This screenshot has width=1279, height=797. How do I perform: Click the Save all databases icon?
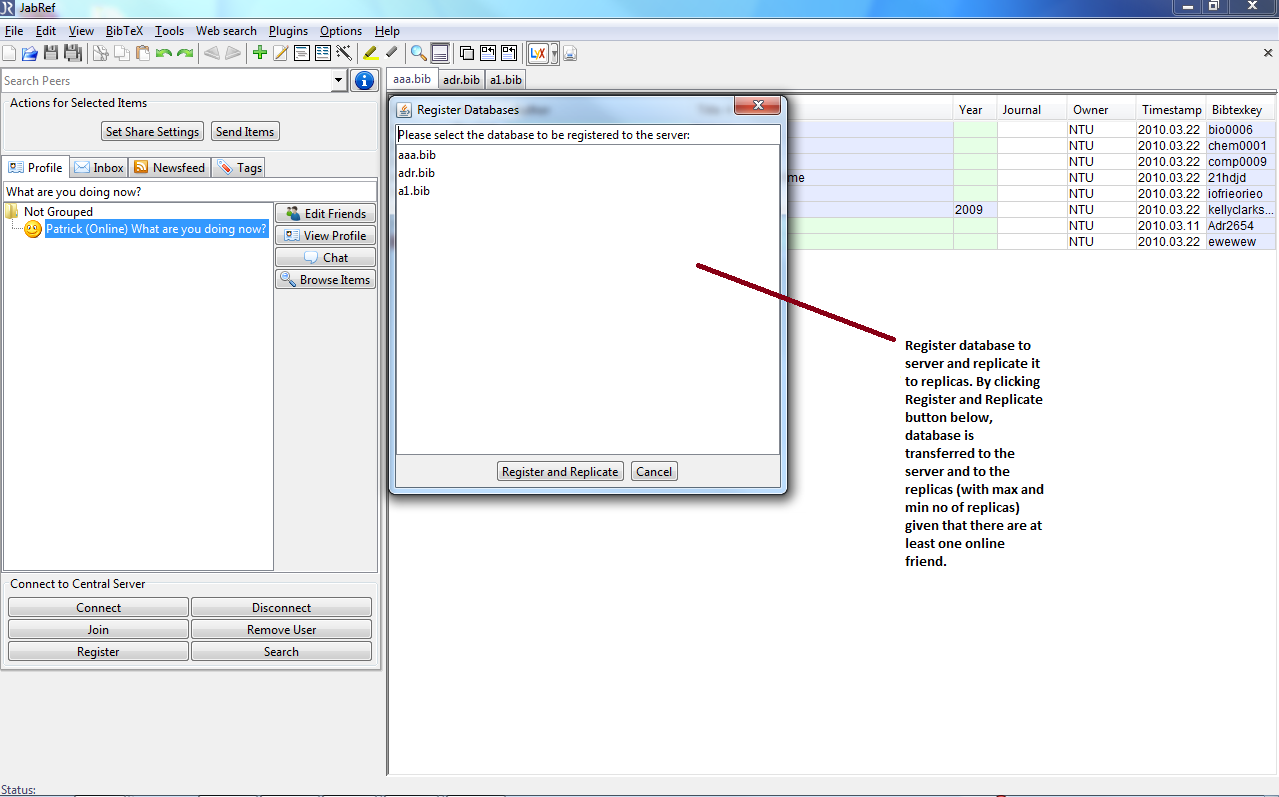(73, 53)
